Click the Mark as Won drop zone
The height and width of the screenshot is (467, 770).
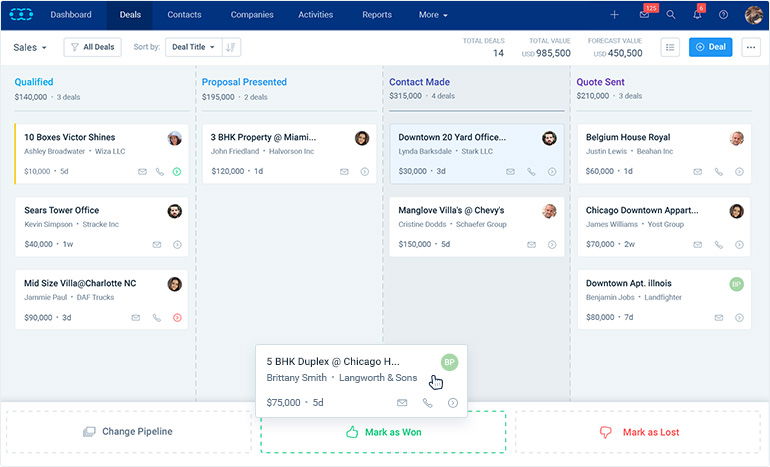coord(383,432)
